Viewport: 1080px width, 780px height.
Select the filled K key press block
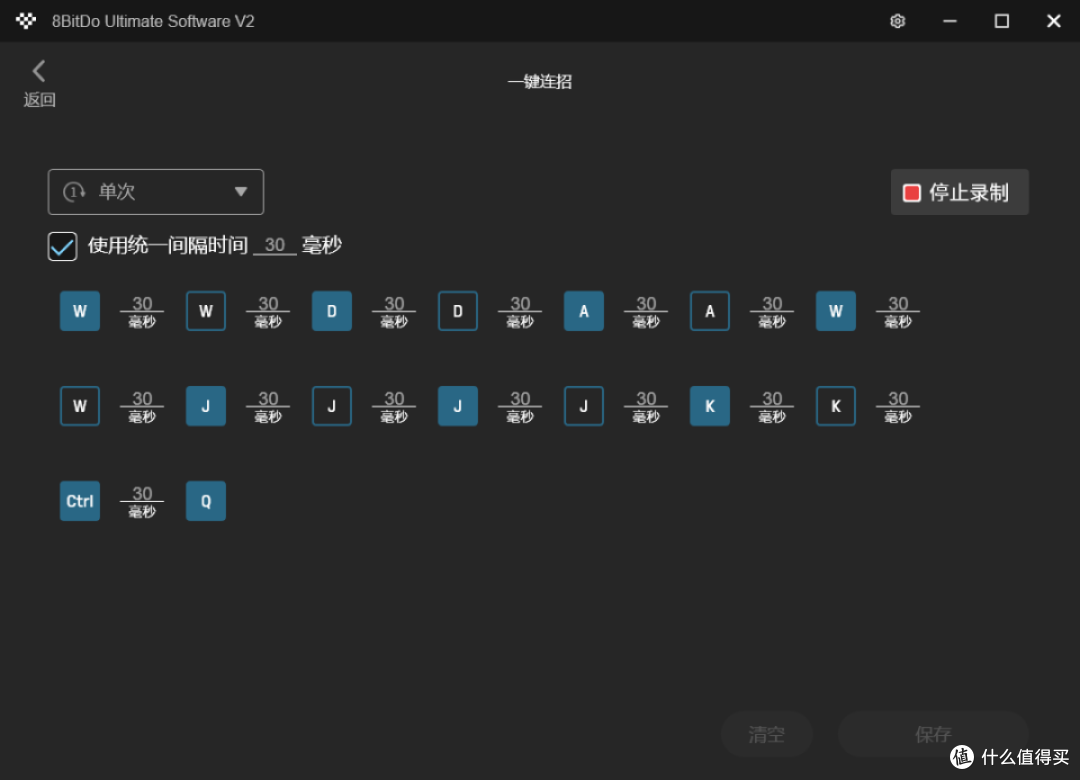coord(710,406)
